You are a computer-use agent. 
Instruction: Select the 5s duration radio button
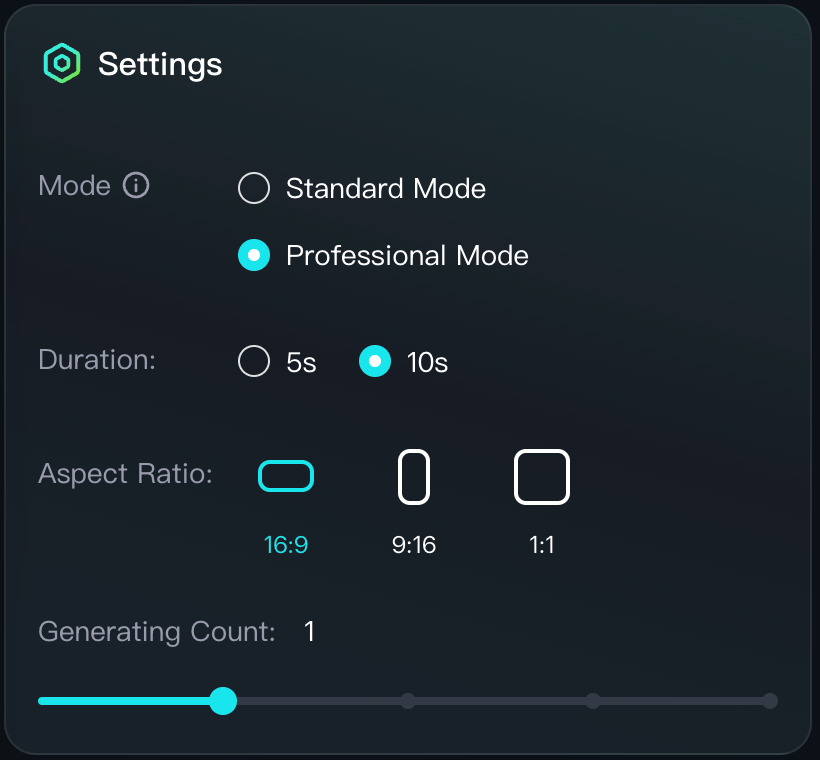tap(254, 361)
